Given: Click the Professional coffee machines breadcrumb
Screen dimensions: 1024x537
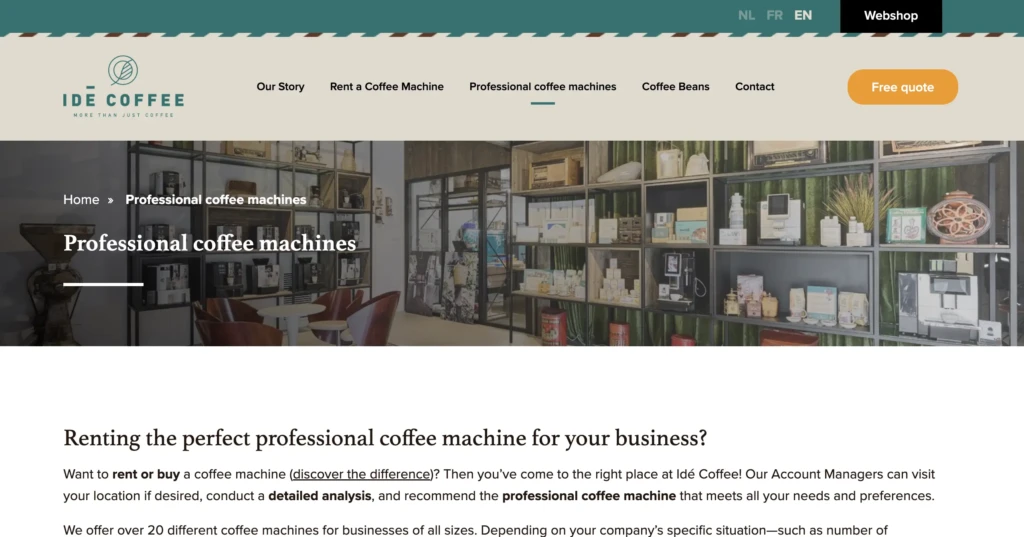Looking at the screenshot, I should (216, 200).
